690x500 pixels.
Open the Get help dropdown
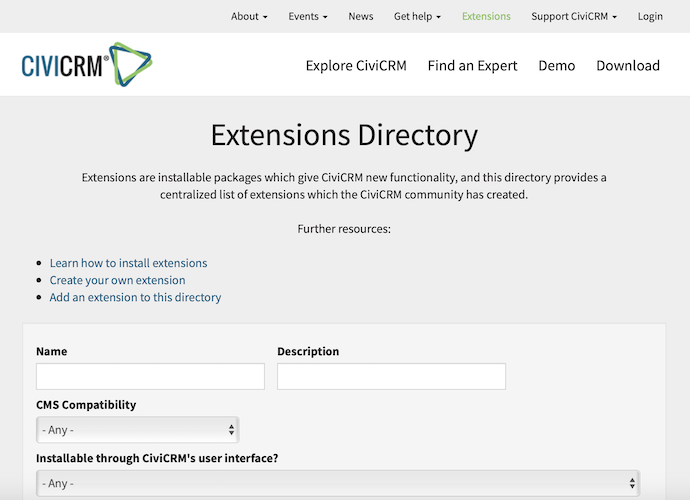tap(417, 16)
